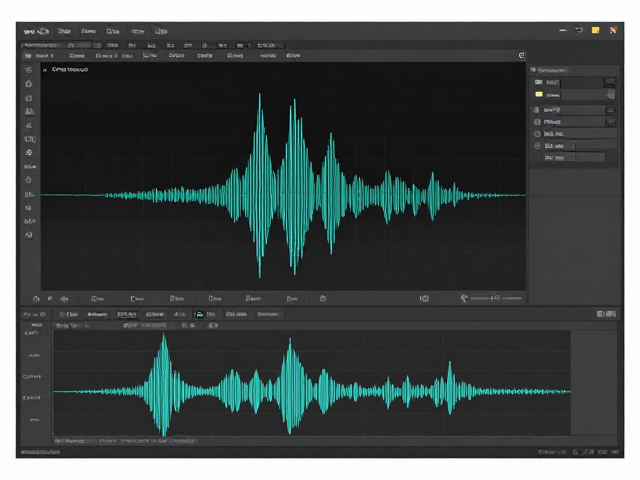The width and height of the screenshot is (640, 480).
Task: Click the icon at the start of the second toolbar row
Action: click(28, 56)
